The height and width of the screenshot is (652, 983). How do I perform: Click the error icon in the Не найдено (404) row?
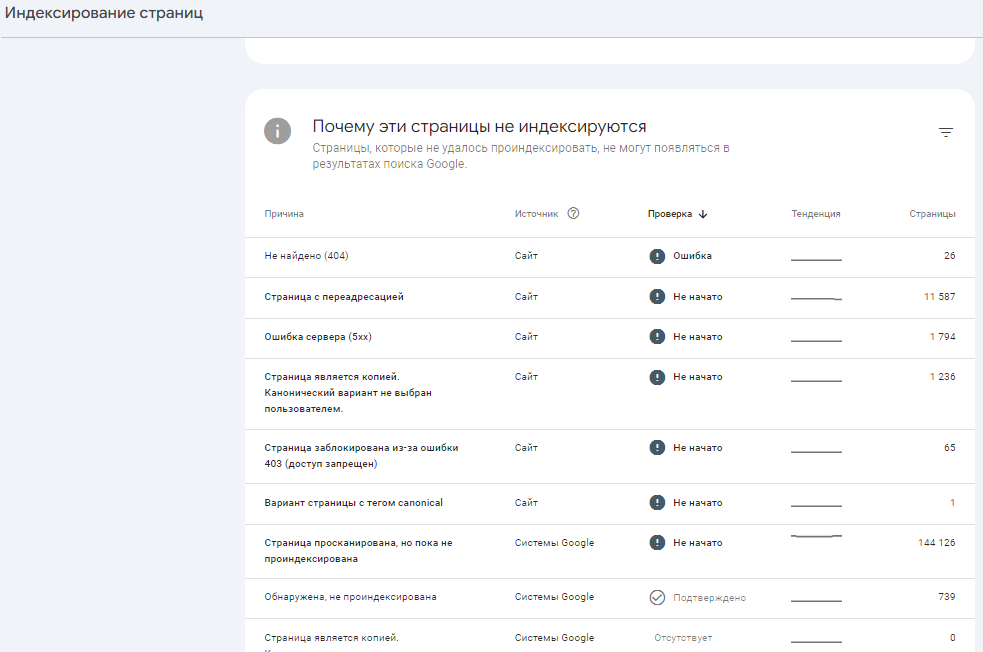pos(656,256)
